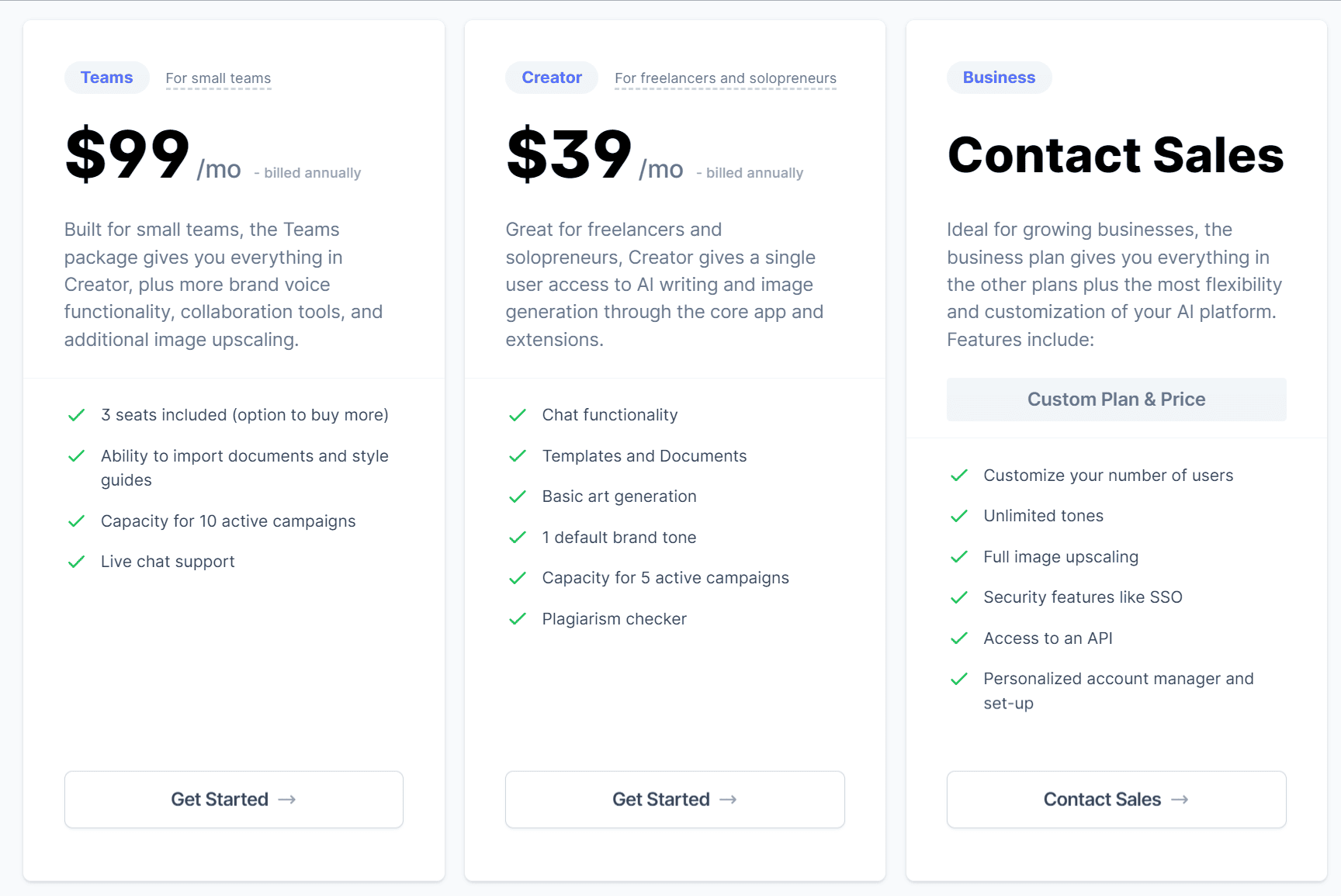Click the checkmark beside '3 seats included'
1341x896 pixels.
[x=76, y=415]
